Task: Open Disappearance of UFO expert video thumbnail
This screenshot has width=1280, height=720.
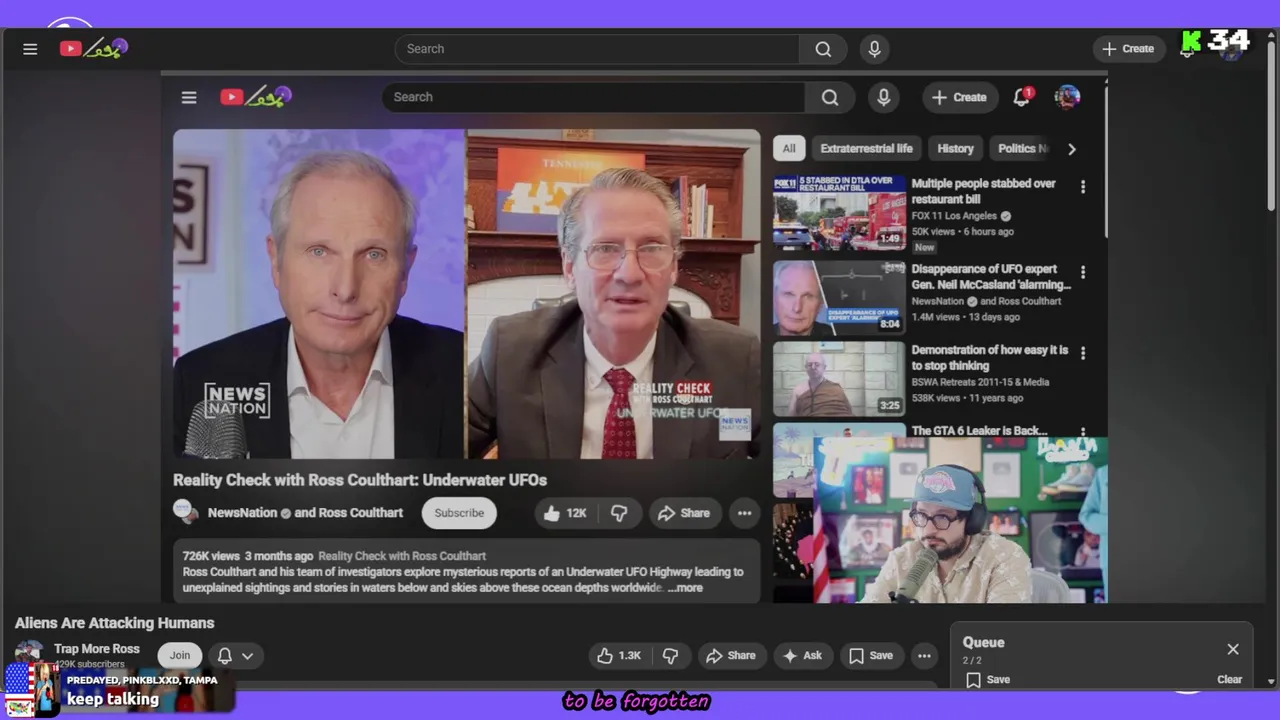Action: (x=839, y=297)
